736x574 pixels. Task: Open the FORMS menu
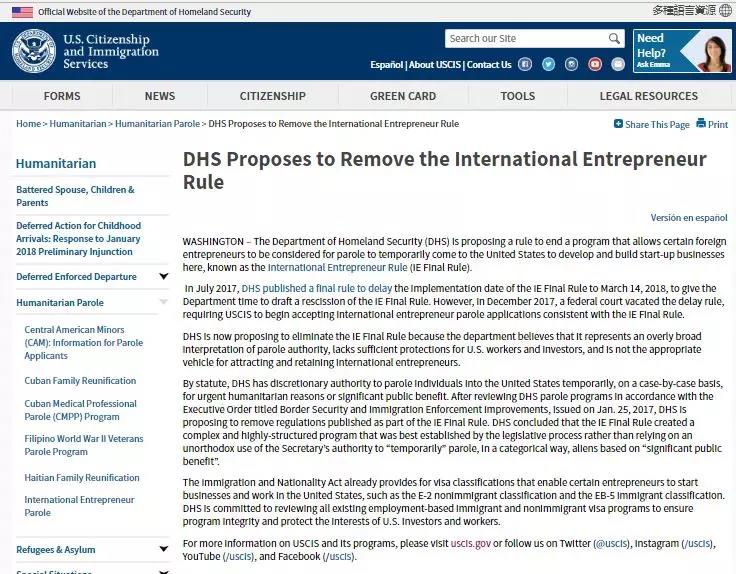[x=62, y=96]
